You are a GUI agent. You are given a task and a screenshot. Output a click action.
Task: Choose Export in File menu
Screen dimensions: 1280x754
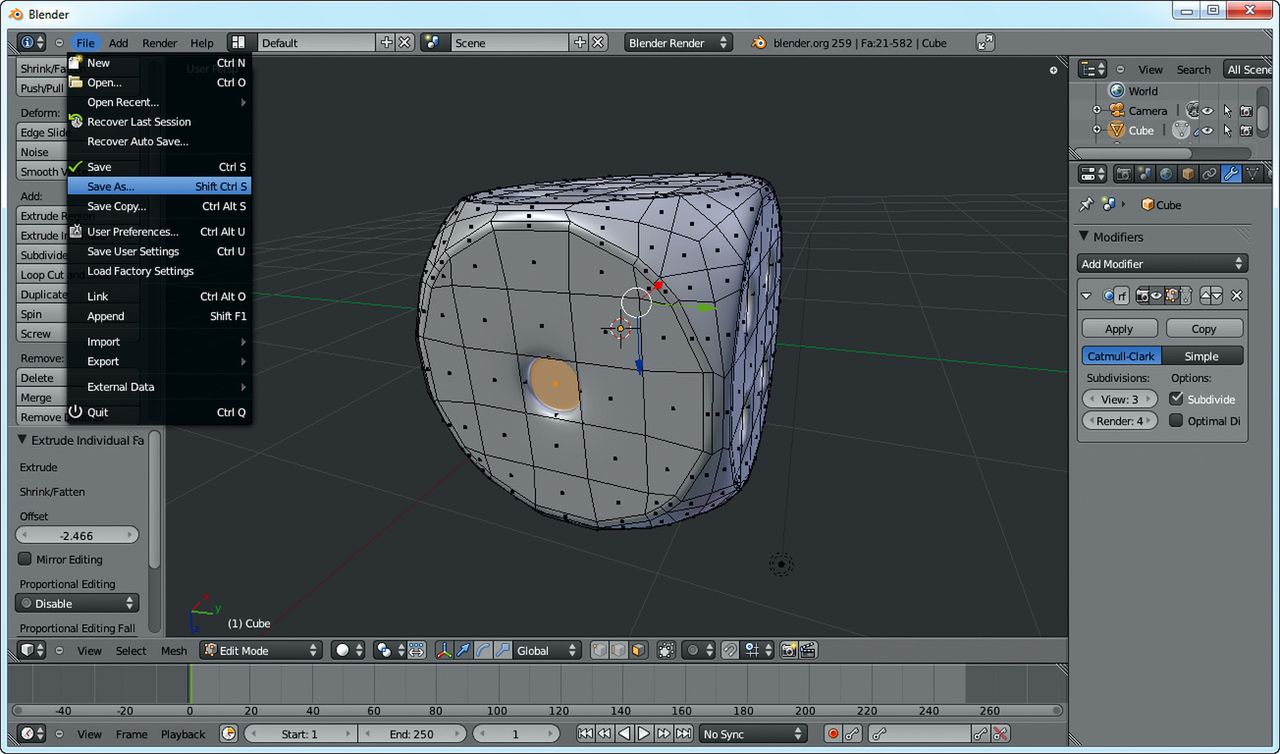(159, 362)
